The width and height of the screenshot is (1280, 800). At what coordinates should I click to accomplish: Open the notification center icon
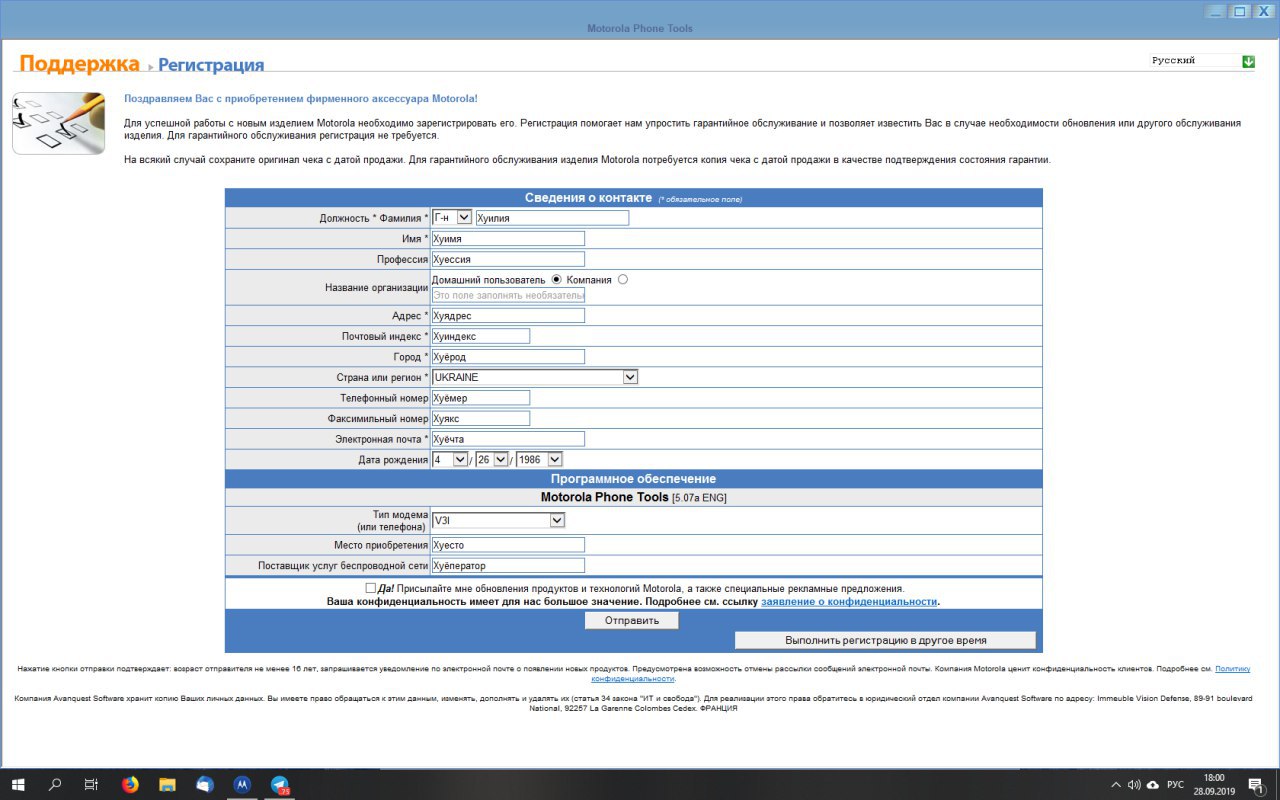pyautogui.click(x=1256, y=785)
